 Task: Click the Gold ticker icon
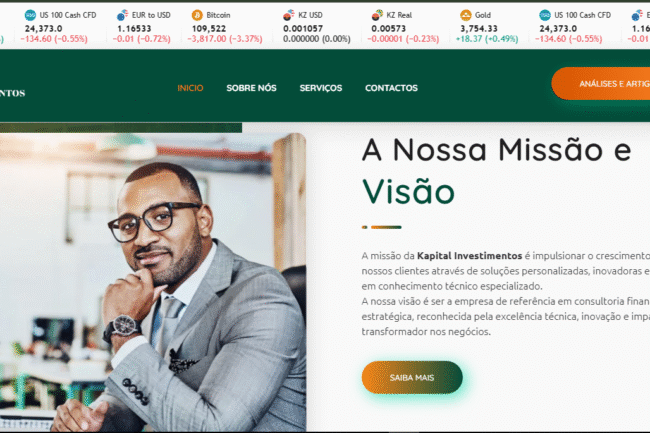(466, 15)
